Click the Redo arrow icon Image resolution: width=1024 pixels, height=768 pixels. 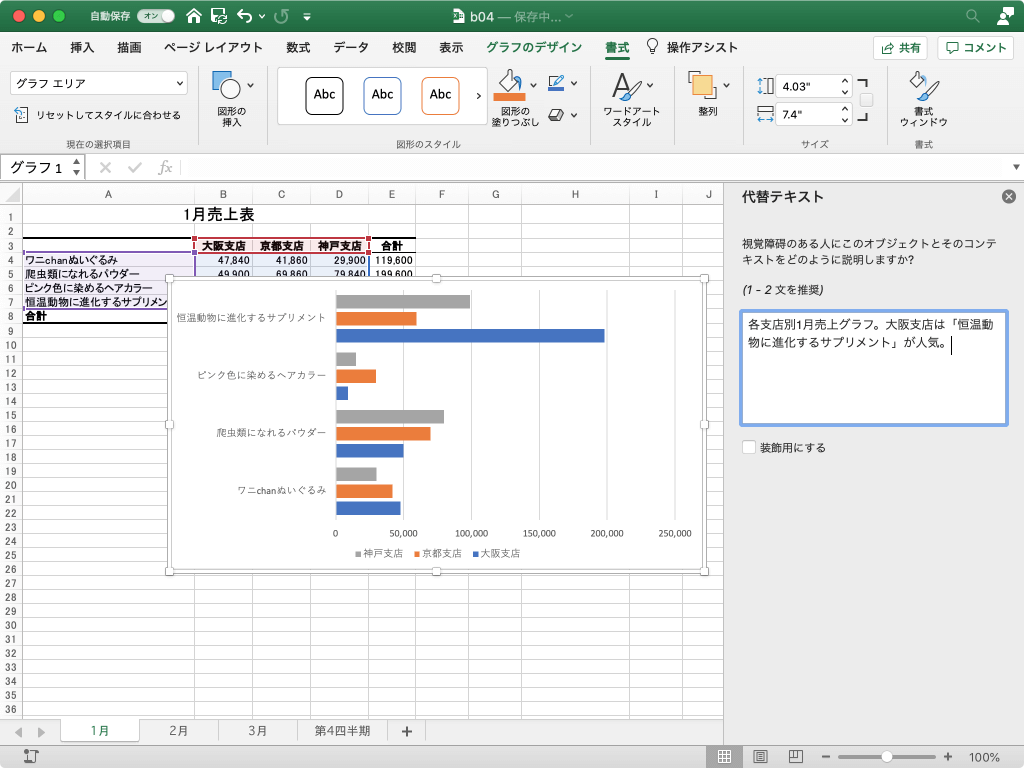pos(281,16)
